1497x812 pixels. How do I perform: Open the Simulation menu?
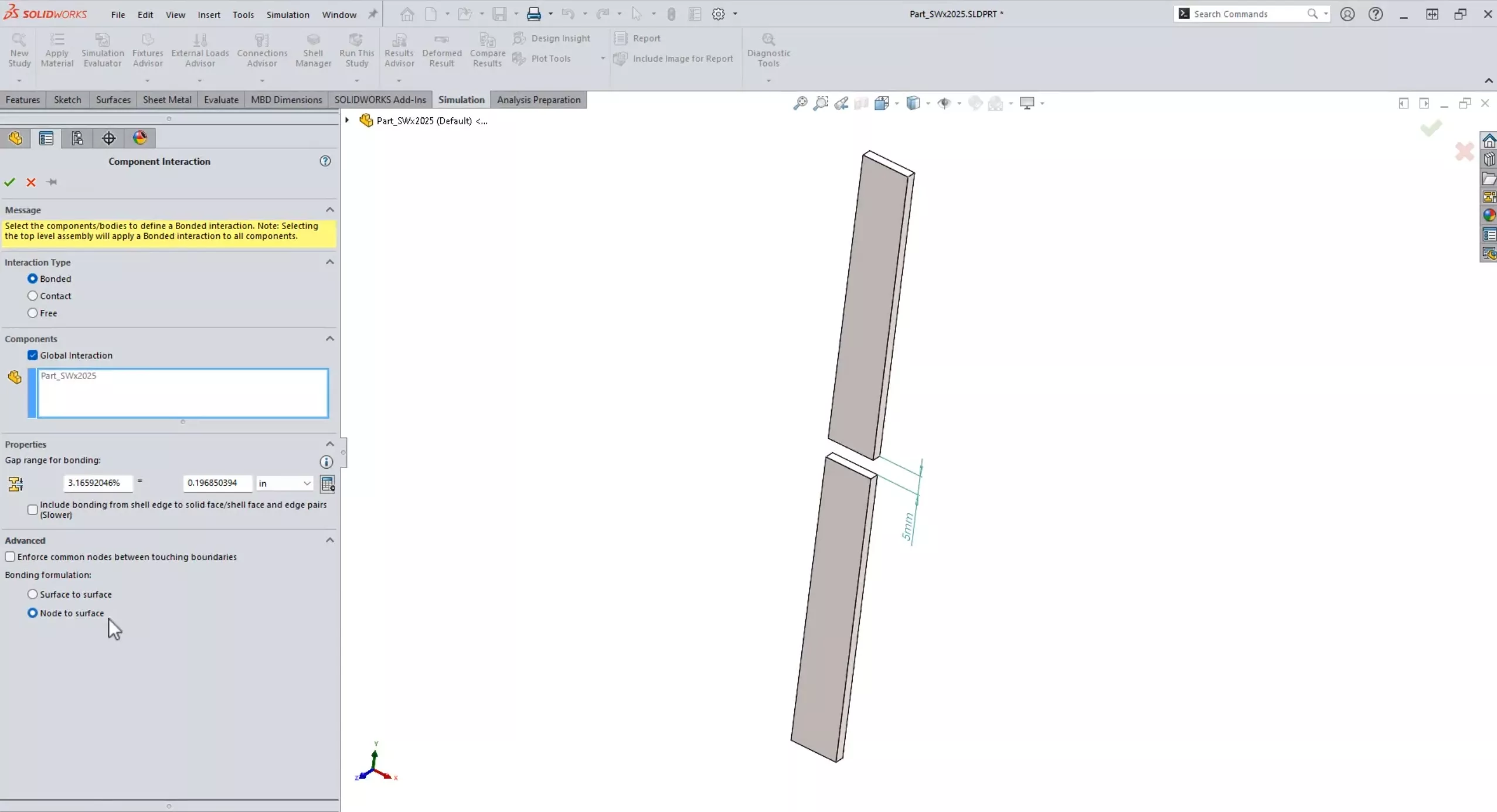point(287,14)
